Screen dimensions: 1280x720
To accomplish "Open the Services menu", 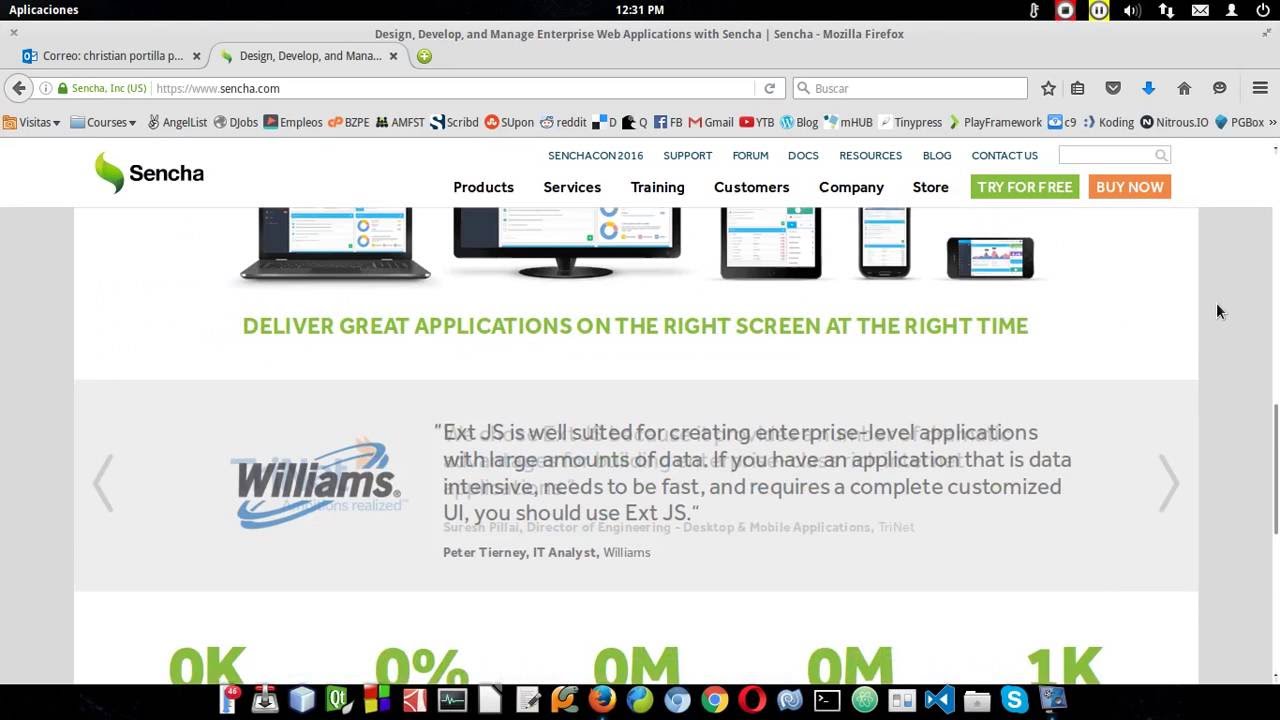I will (572, 187).
